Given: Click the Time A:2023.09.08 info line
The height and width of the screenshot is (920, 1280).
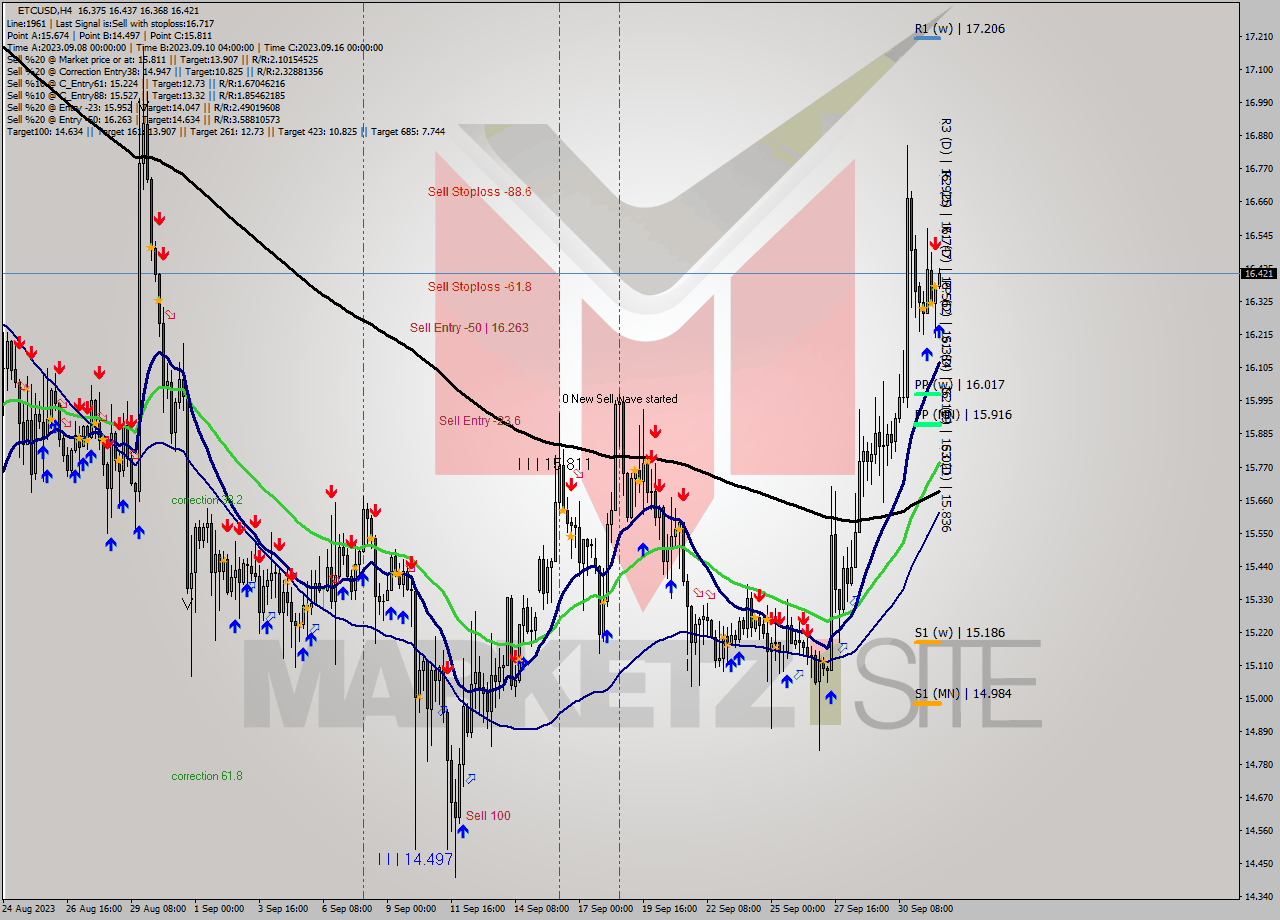Looking at the screenshot, I should click(x=194, y=47).
